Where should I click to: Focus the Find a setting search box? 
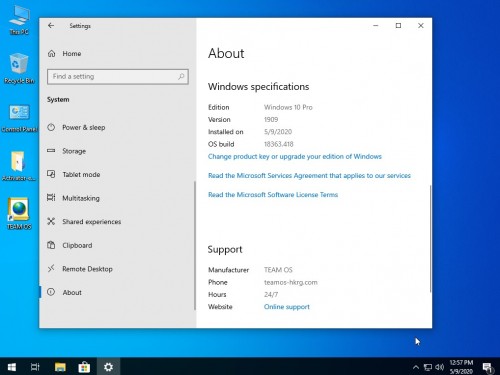[x=118, y=76]
